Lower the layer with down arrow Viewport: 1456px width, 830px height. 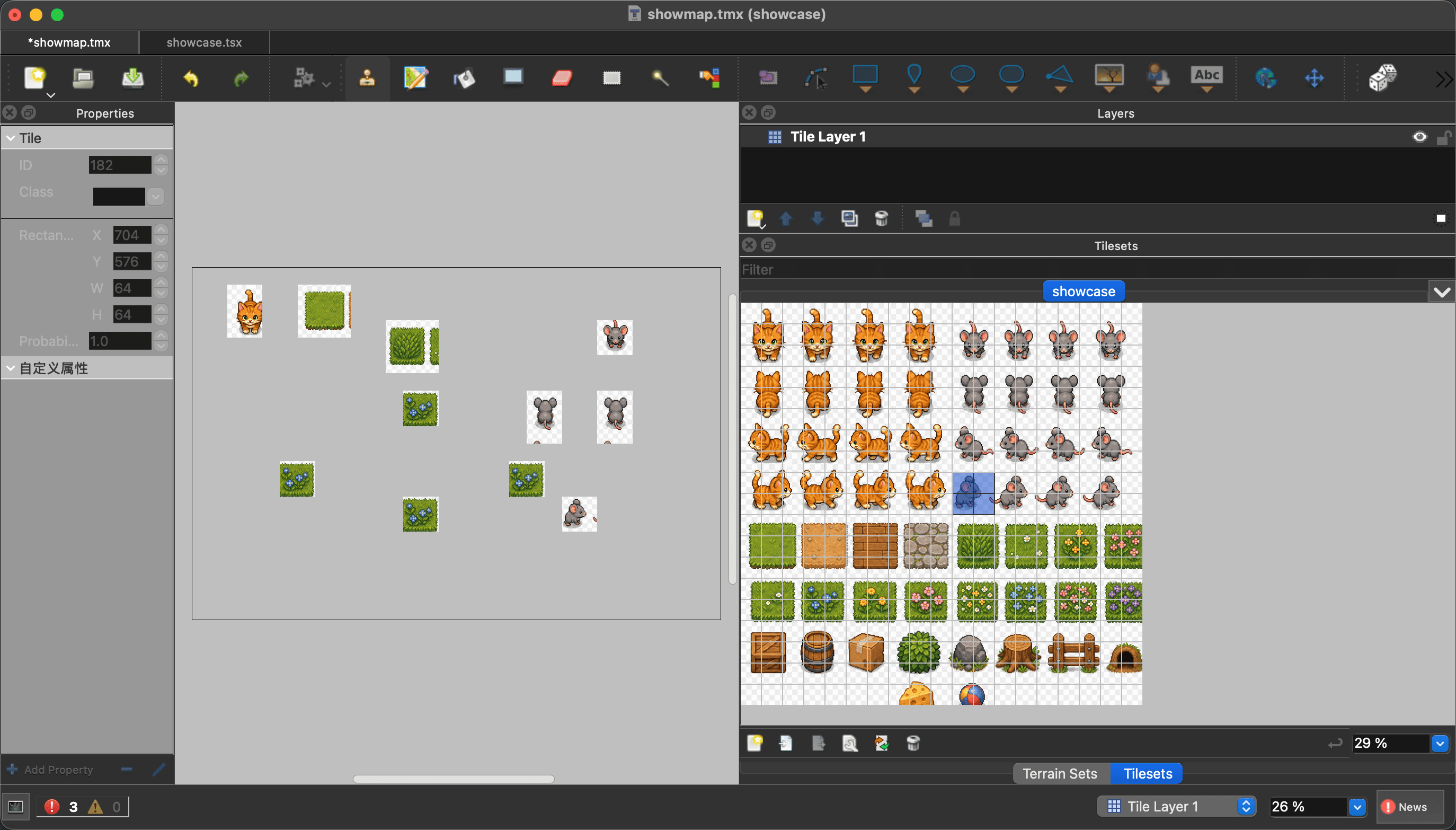(817, 218)
